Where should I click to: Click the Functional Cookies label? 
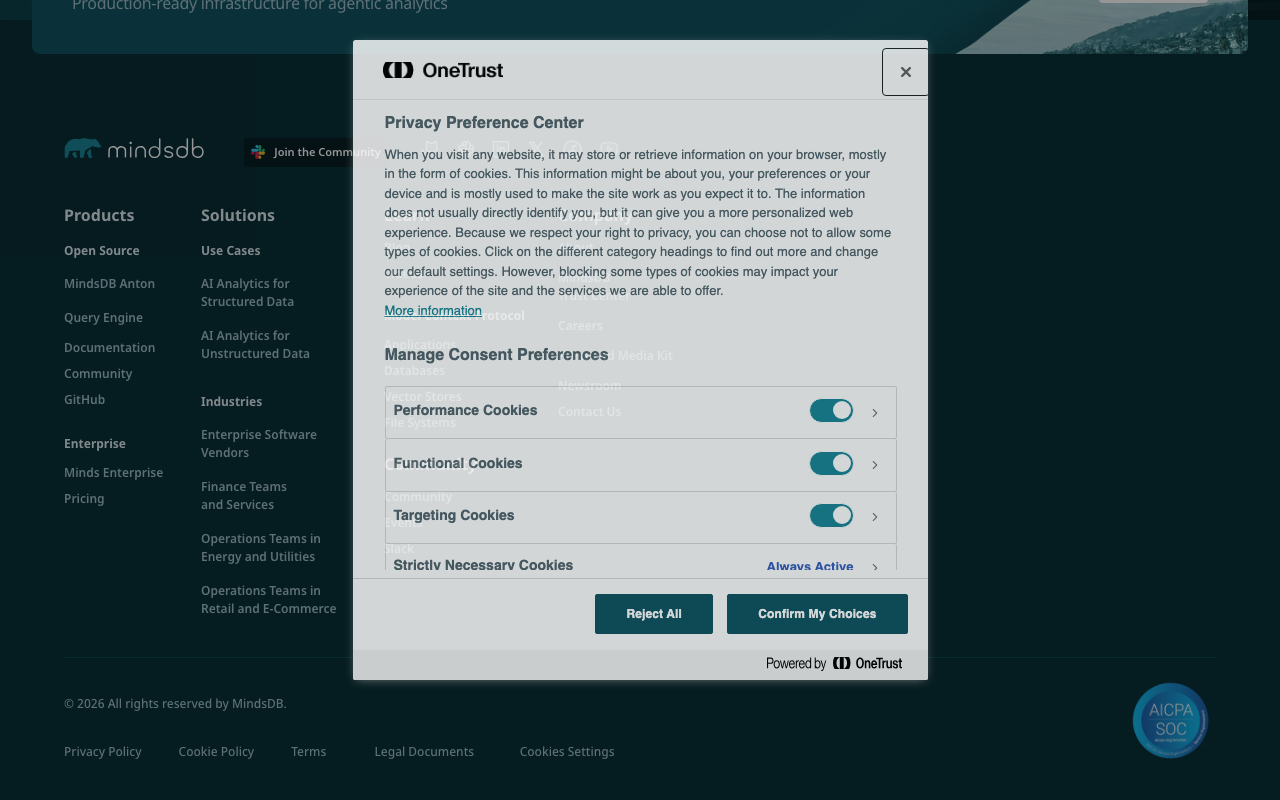pyautogui.click(x=458, y=463)
